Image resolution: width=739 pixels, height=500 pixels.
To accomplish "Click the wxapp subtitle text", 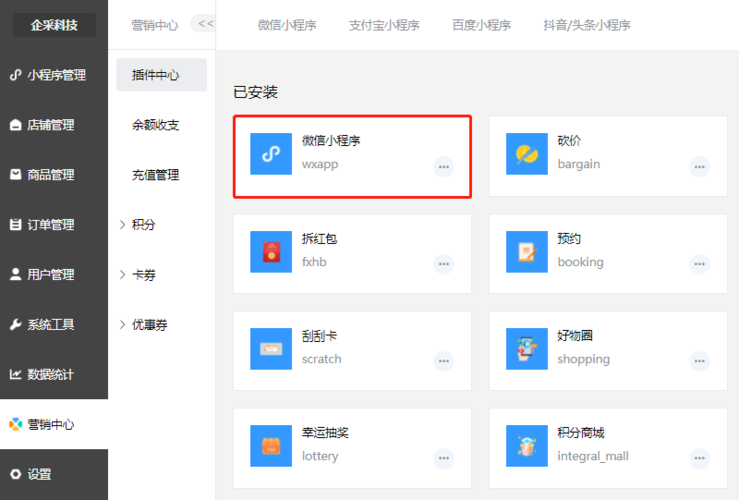I will [320, 164].
